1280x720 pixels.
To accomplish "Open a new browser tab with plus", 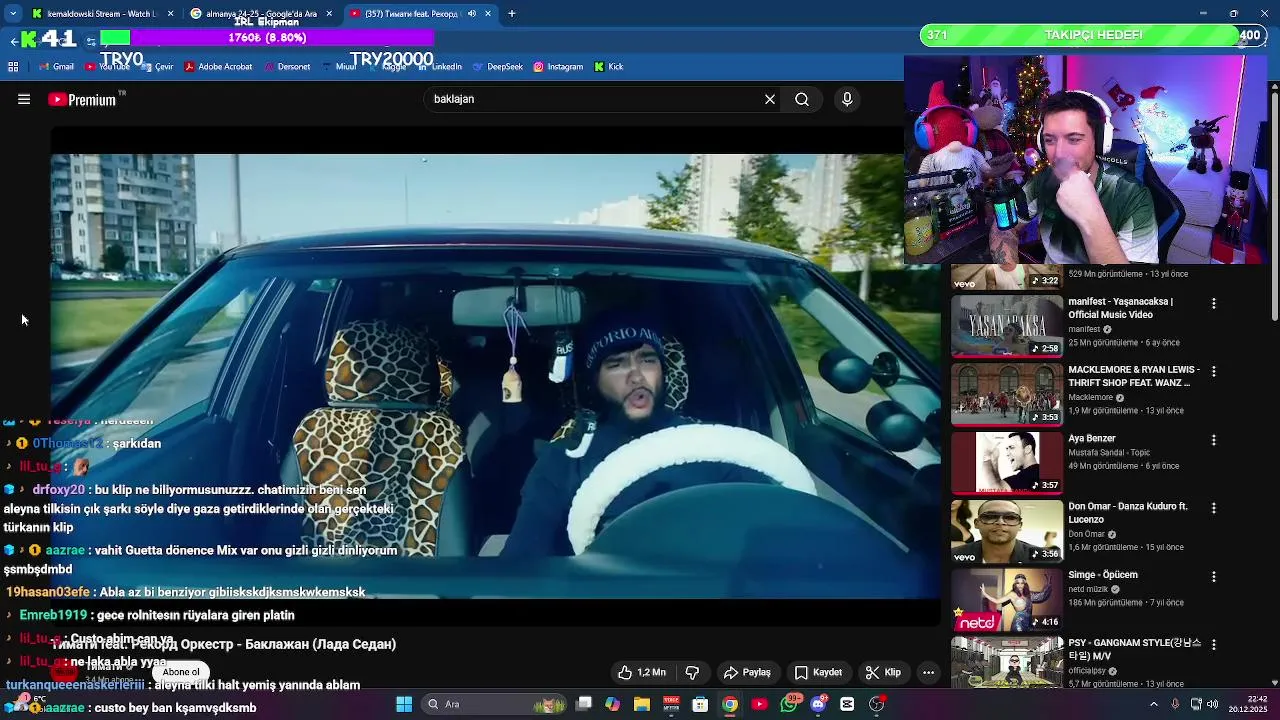I will (512, 14).
